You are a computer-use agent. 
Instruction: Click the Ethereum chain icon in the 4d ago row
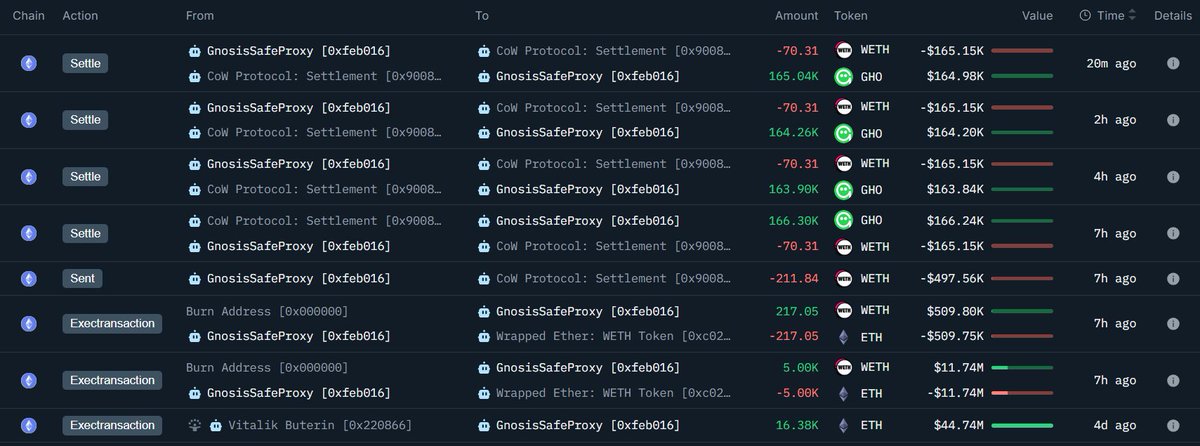click(29, 425)
